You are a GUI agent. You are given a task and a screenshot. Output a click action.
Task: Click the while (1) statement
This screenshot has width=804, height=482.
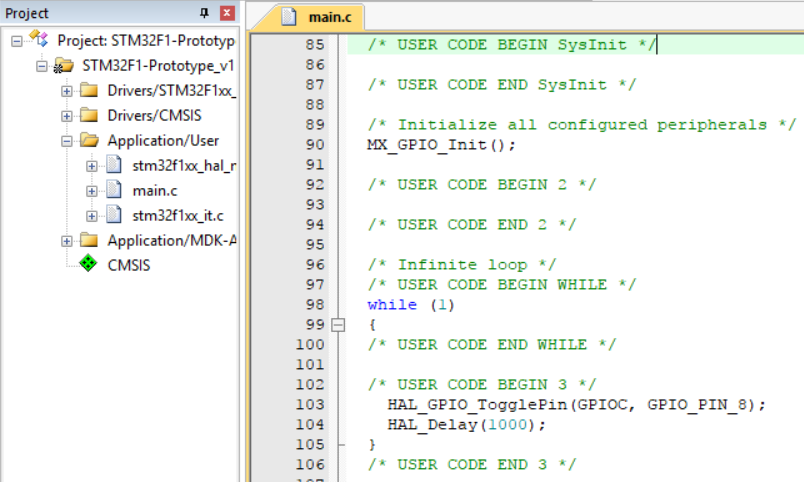pos(411,305)
